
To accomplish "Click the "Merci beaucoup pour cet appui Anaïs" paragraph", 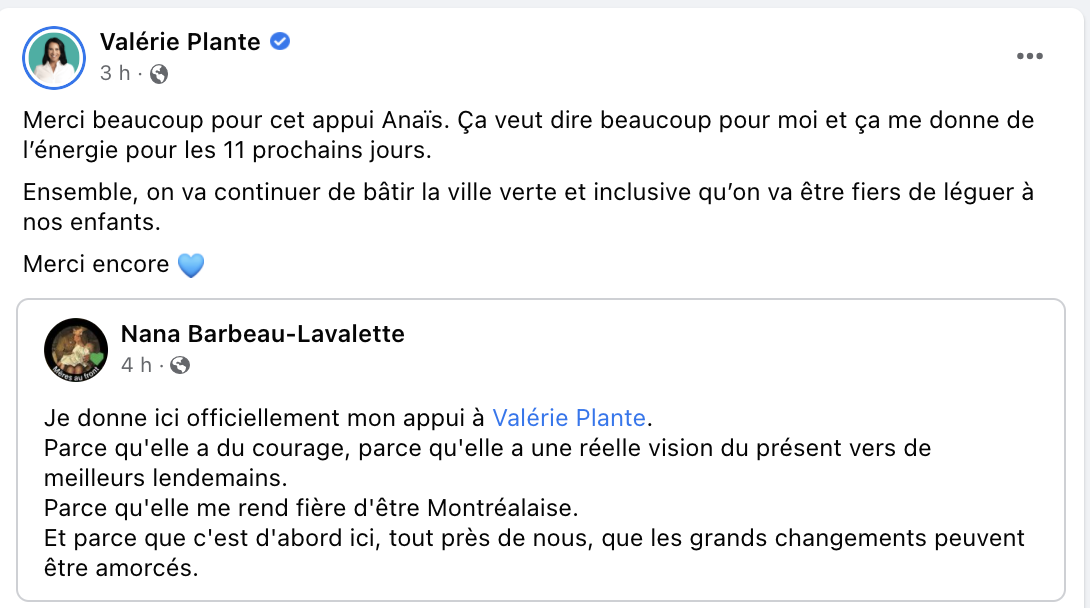I will click(528, 135).
